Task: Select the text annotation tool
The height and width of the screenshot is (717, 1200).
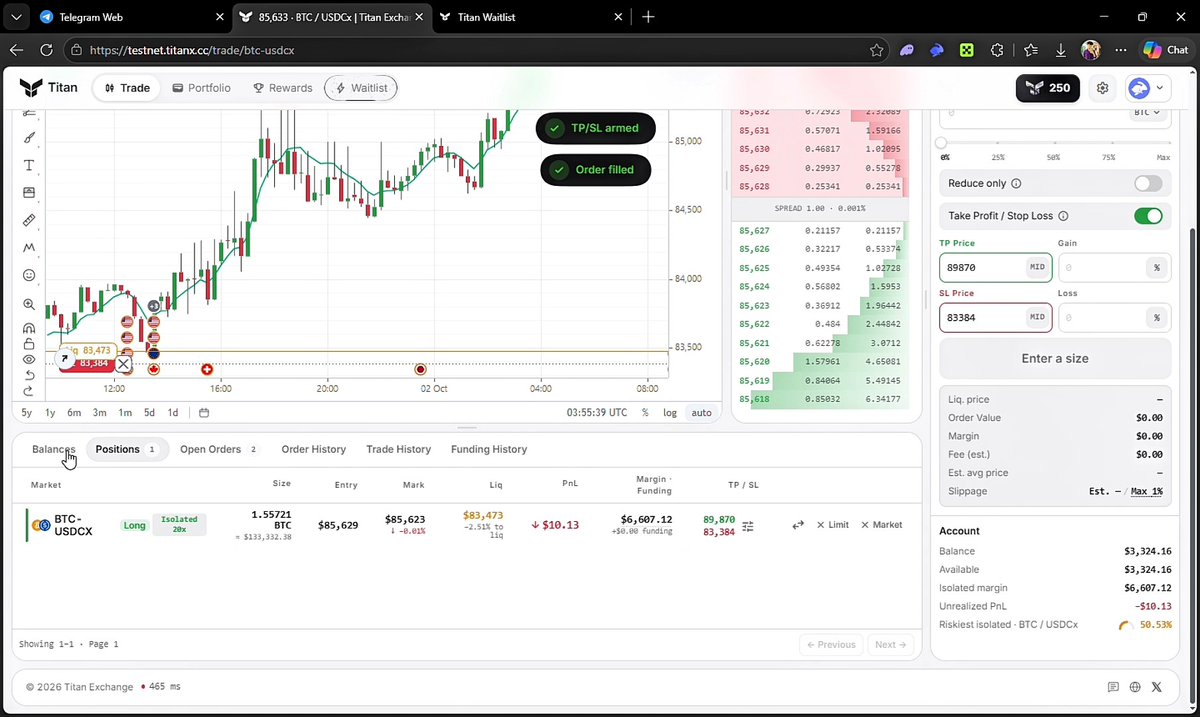Action: pyautogui.click(x=29, y=165)
